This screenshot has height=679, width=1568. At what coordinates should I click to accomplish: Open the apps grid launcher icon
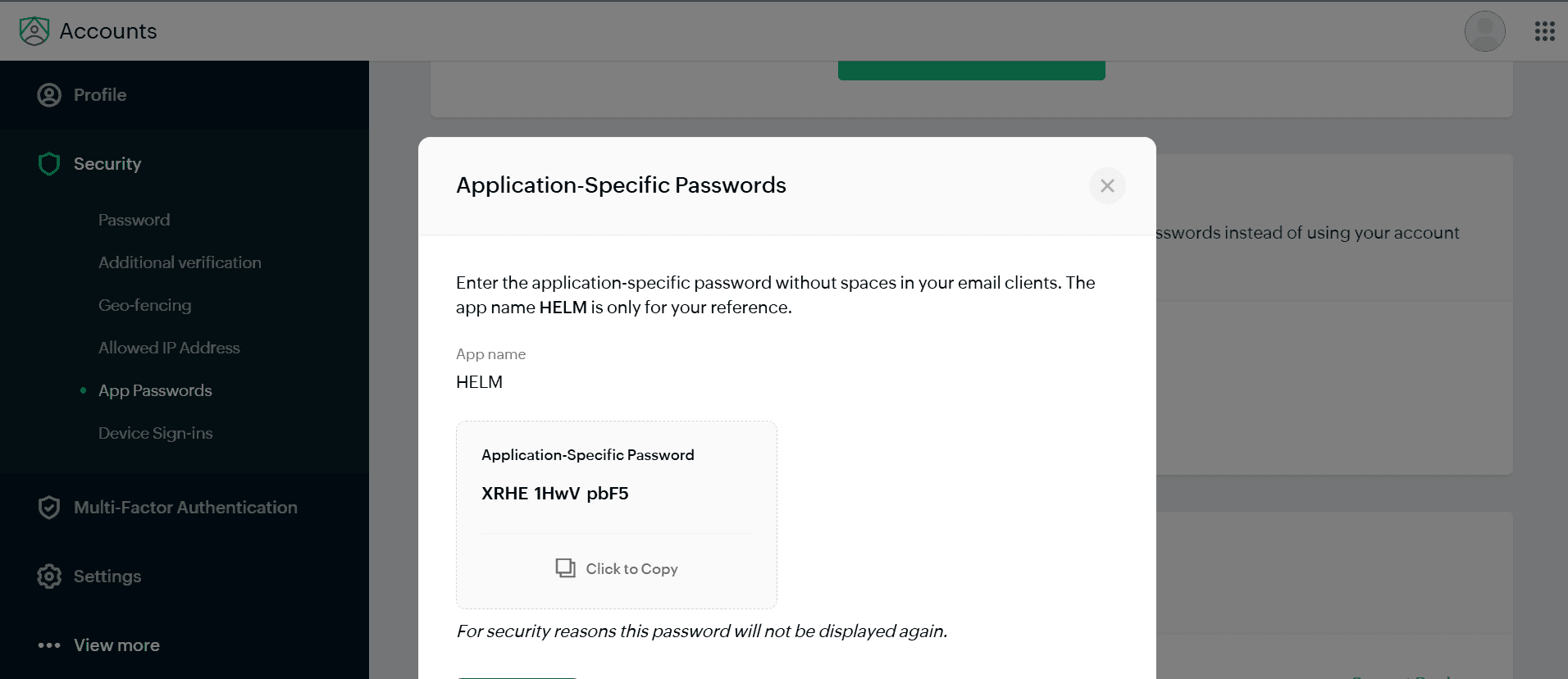tap(1545, 31)
